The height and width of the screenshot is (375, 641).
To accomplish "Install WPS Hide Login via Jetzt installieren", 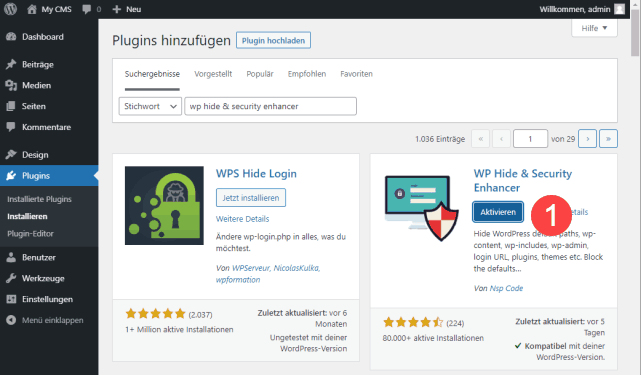I will [x=251, y=198].
